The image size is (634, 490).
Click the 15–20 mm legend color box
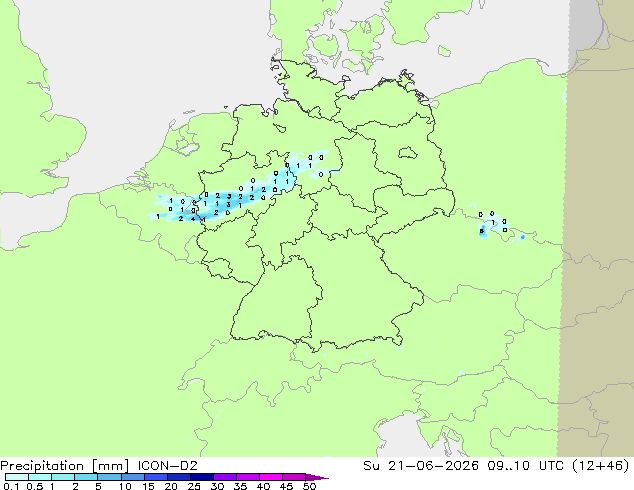(x=155, y=477)
